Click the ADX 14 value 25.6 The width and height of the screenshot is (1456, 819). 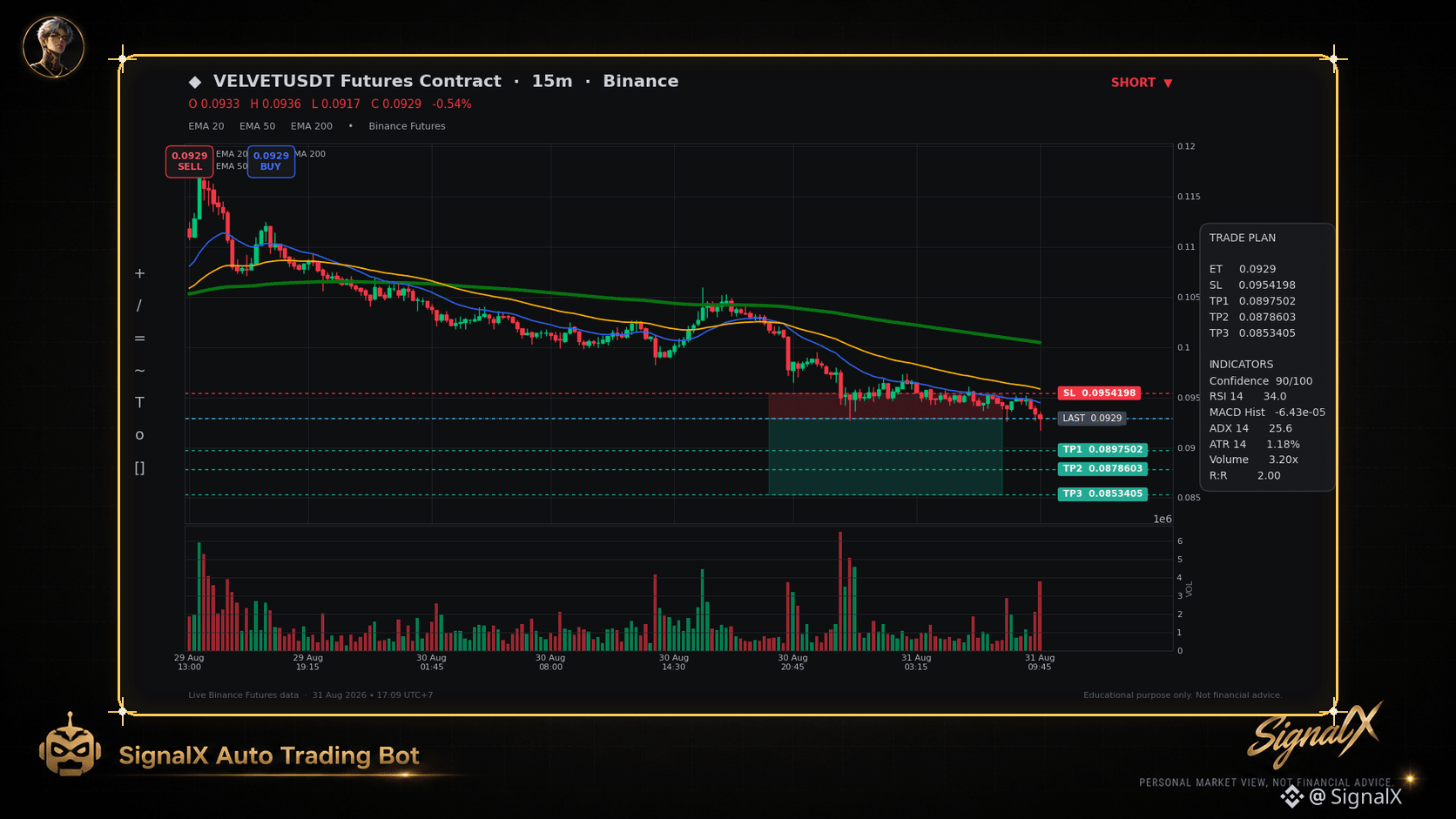1280,428
